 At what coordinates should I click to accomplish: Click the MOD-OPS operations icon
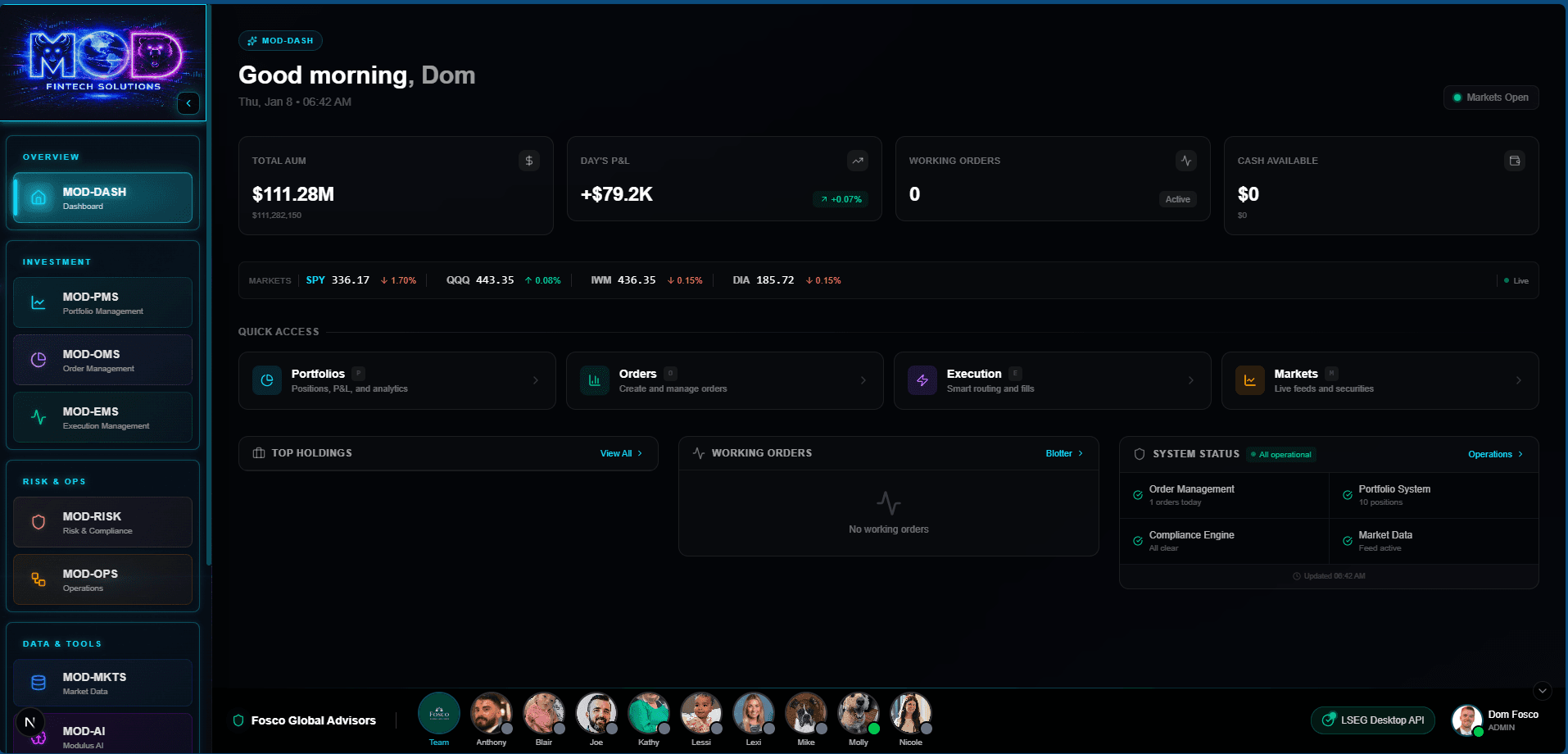(39, 579)
